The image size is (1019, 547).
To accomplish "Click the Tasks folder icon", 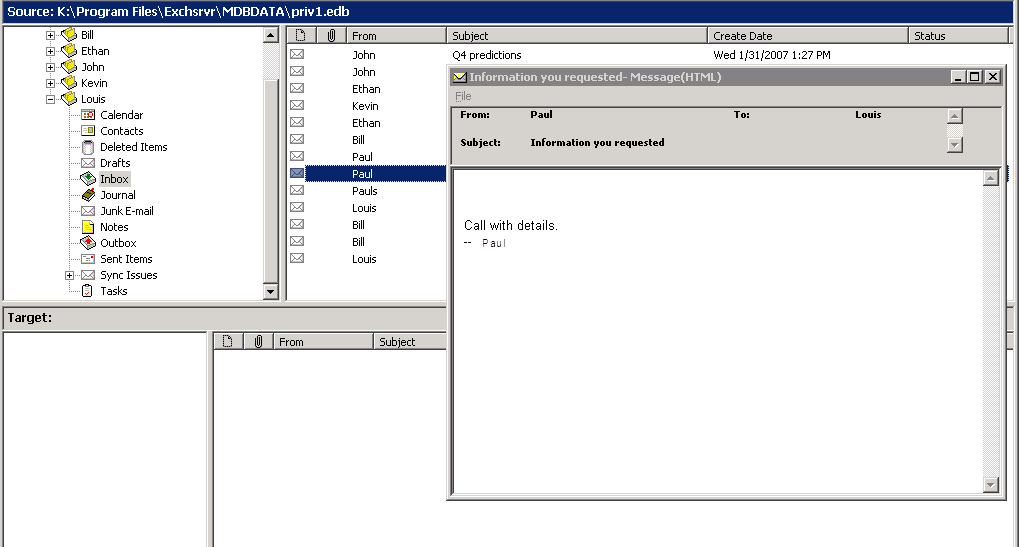I will point(88,291).
